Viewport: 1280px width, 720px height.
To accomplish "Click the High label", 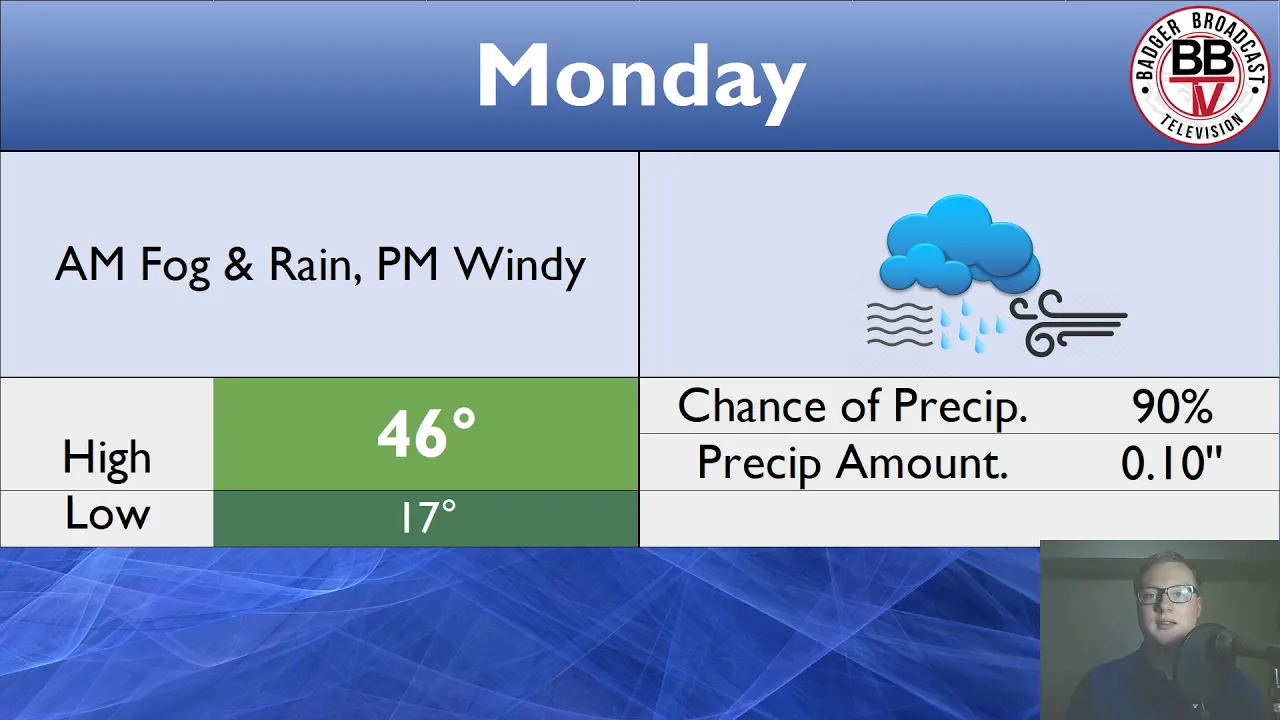I will (x=107, y=457).
